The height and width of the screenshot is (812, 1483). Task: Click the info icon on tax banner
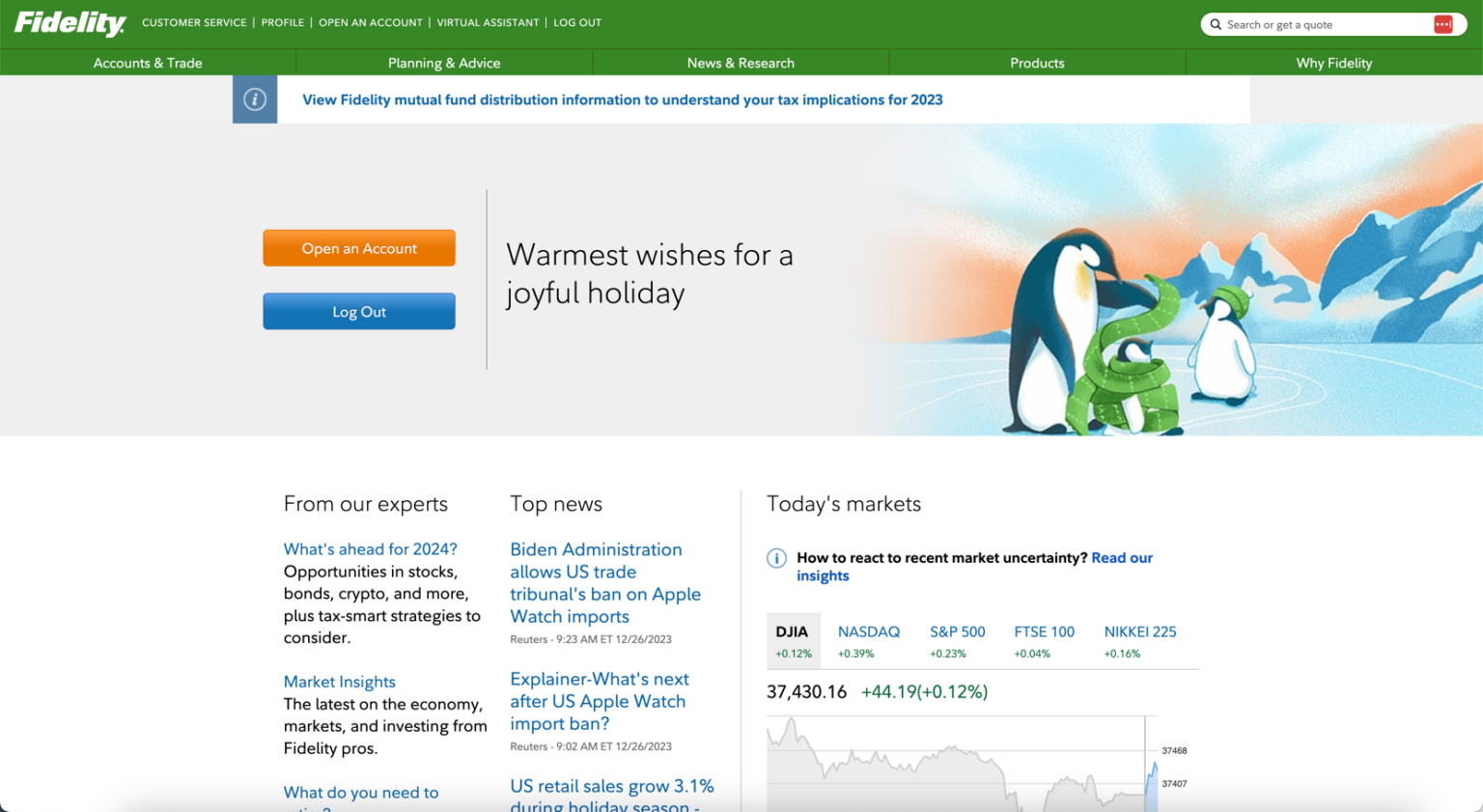pos(255,99)
